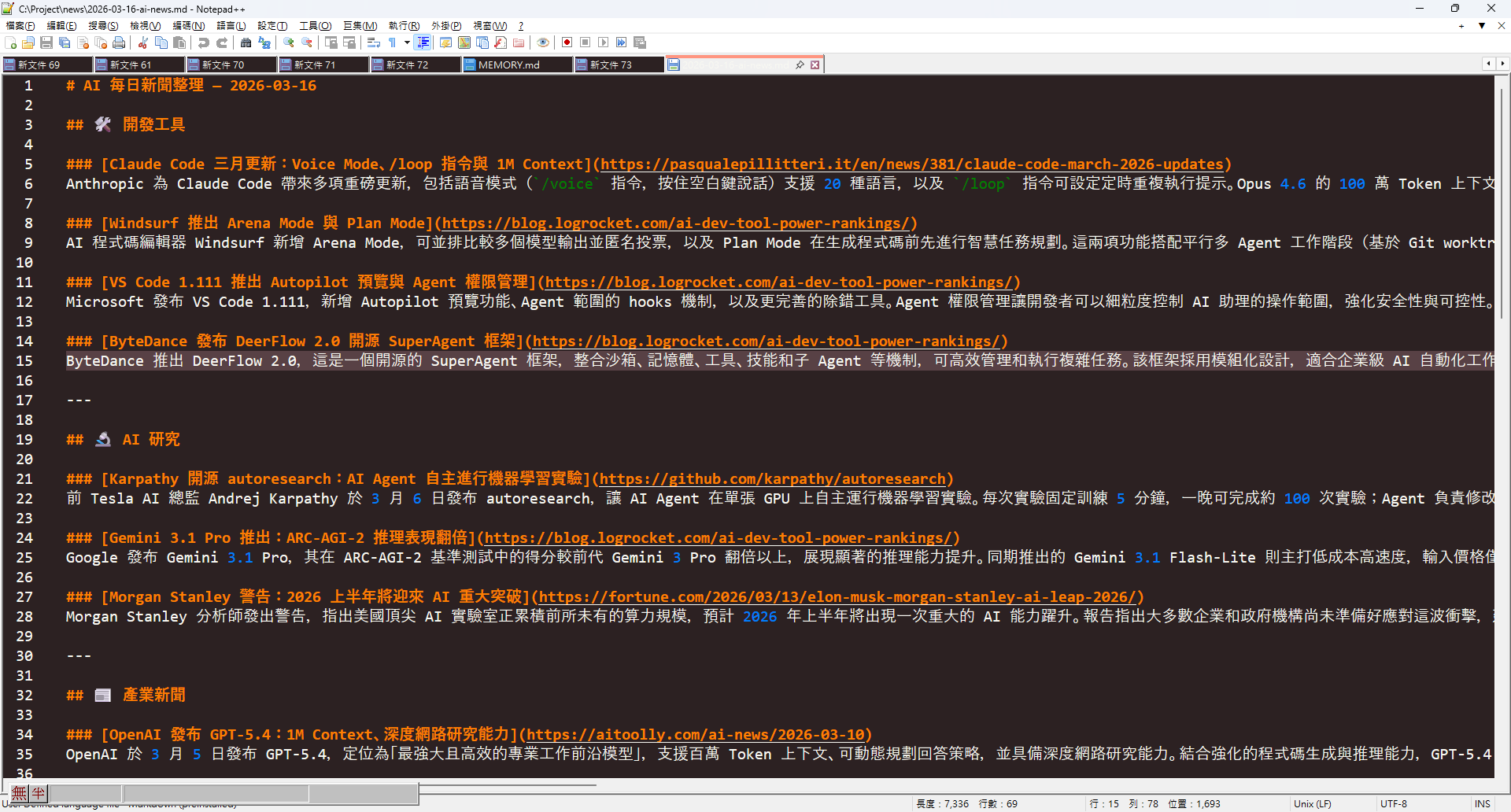Image resolution: width=1511 pixels, height=812 pixels.
Task: Close the active tab with red X
Action: pyautogui.click(x=815, y=65)
